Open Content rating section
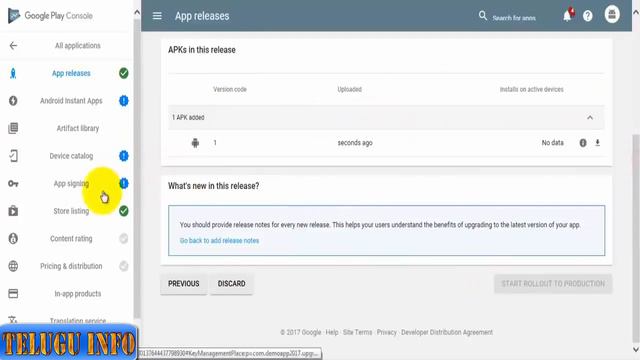The width and height of the screenshot is (640, 360). tap(71, 238)
